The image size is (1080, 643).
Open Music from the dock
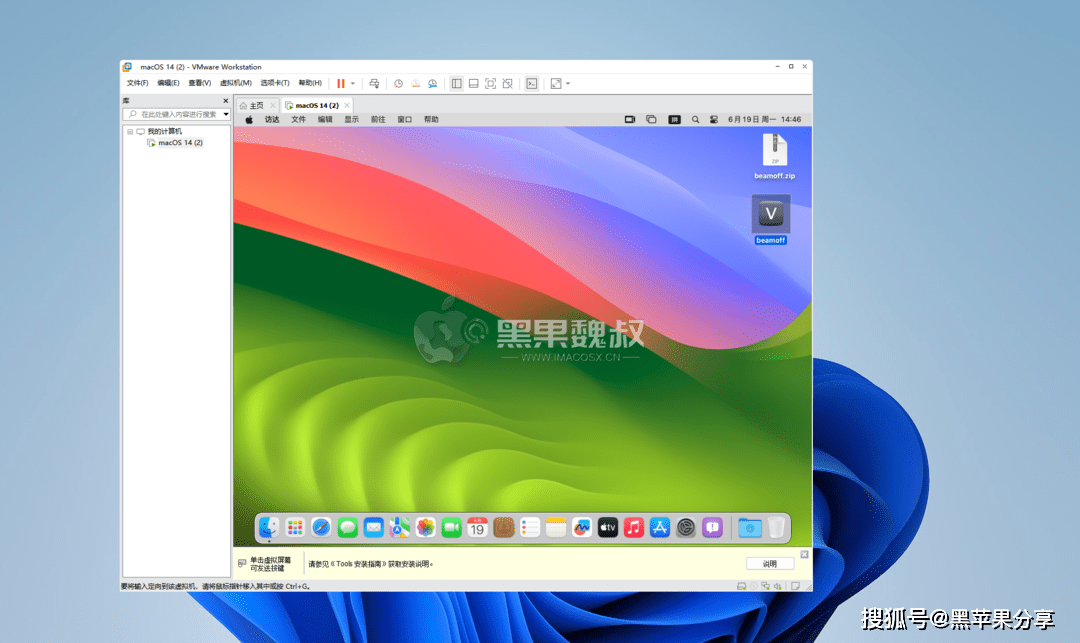[634, 528]
